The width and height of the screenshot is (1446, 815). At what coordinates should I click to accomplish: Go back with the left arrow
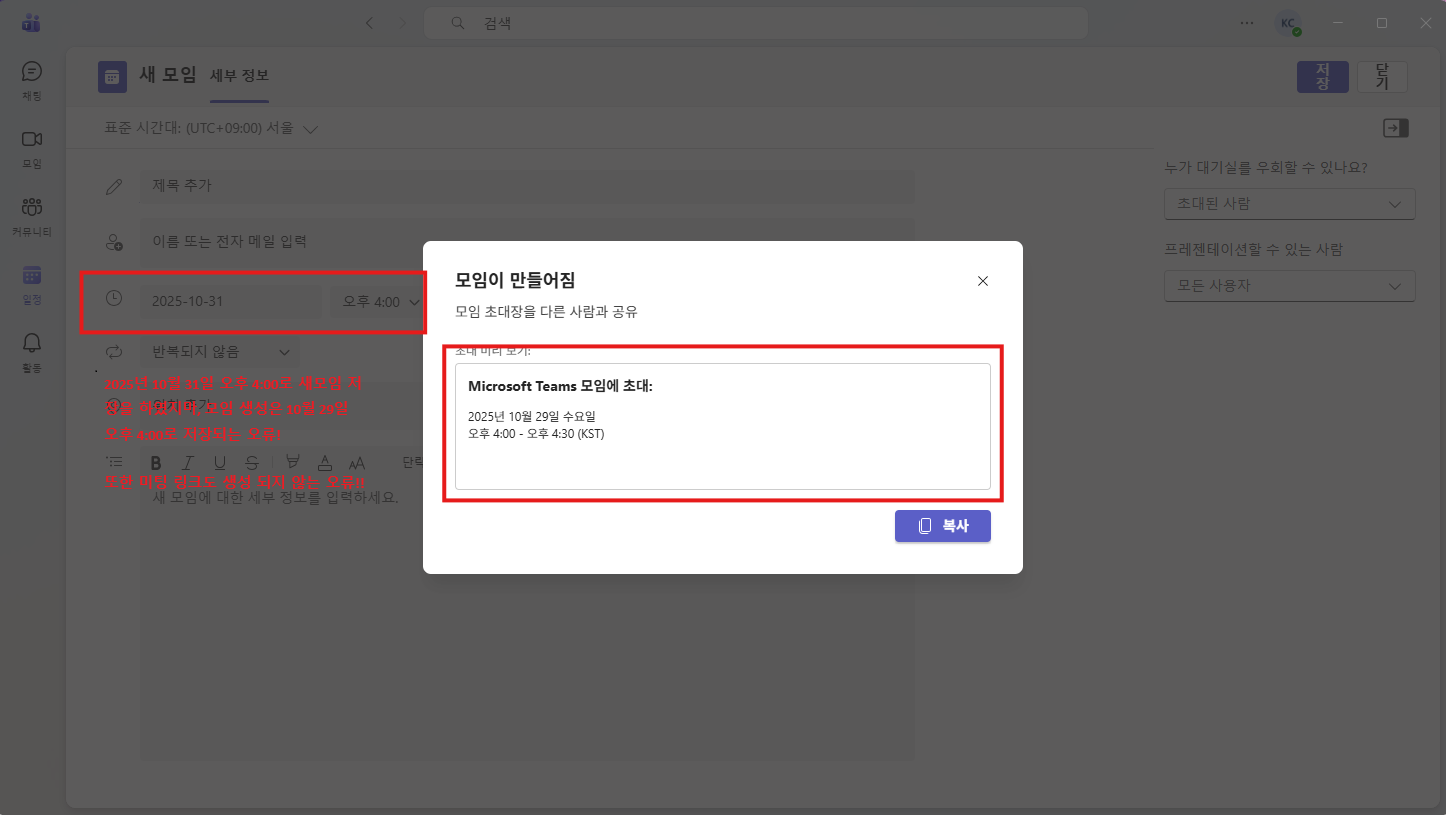point(370,23)
